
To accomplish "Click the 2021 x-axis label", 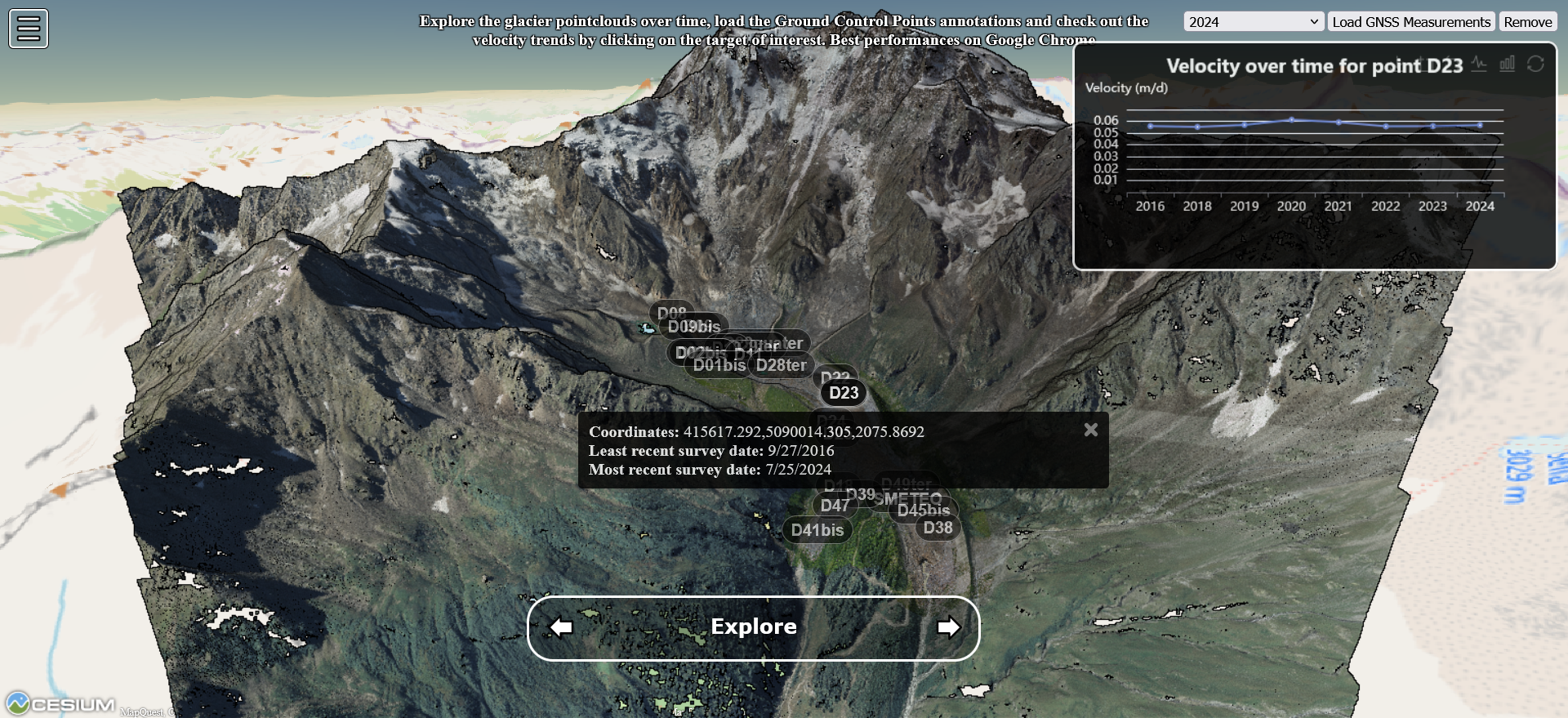I will (1338, 206).
